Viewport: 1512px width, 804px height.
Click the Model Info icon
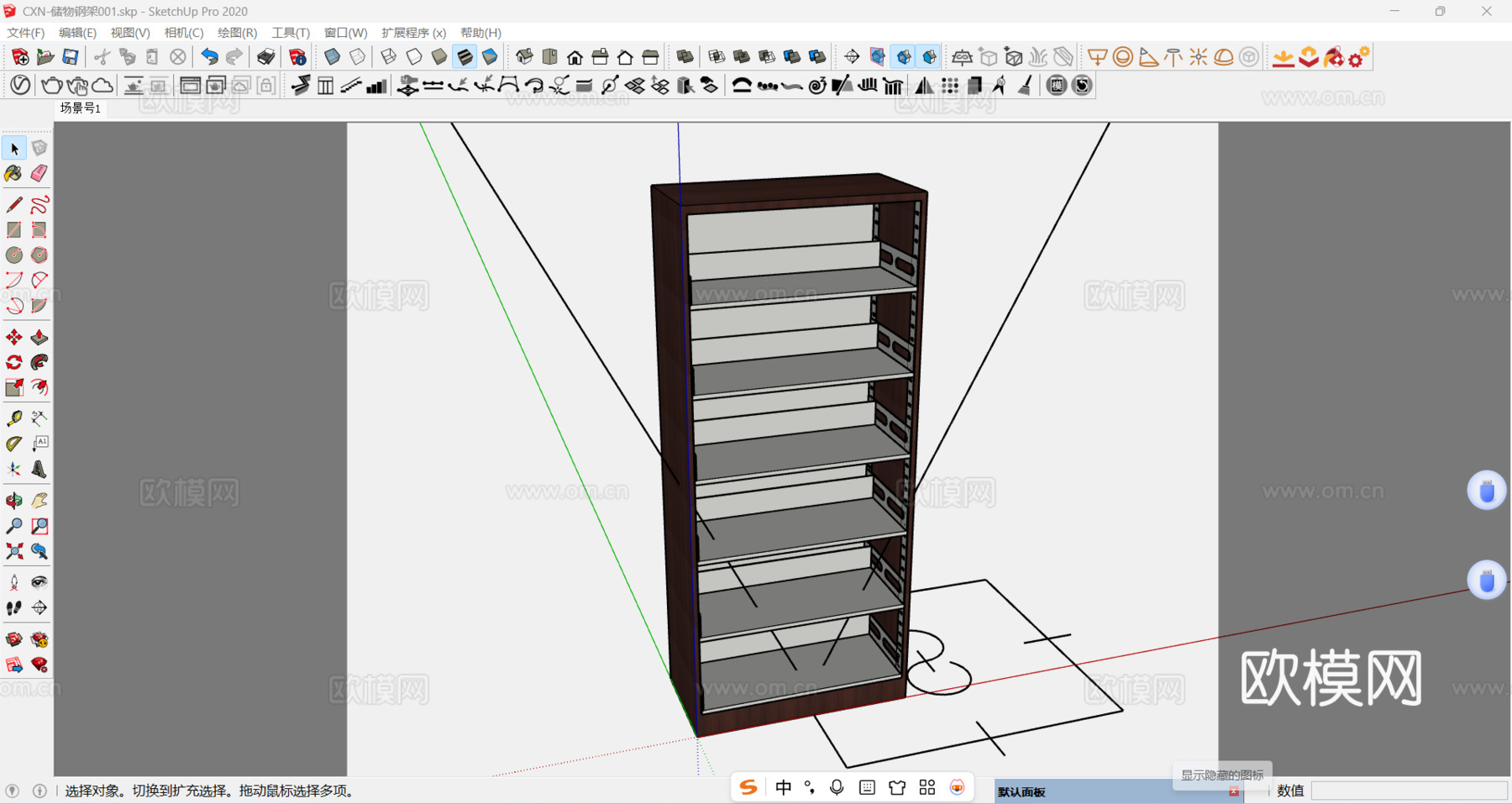coord(297,57)
